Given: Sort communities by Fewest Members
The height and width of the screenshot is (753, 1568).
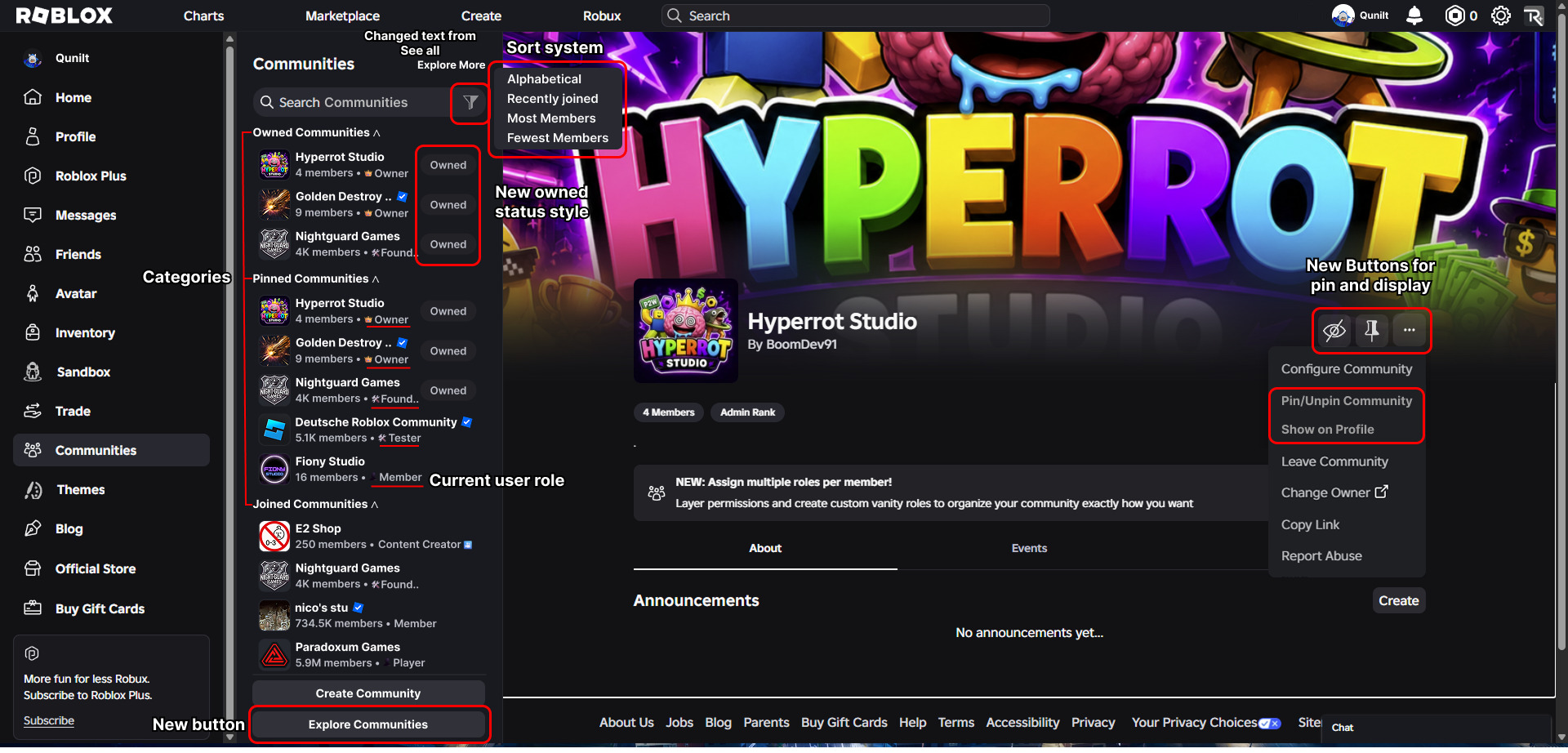Looking at the screenshot, I should (x=558, y=138).
